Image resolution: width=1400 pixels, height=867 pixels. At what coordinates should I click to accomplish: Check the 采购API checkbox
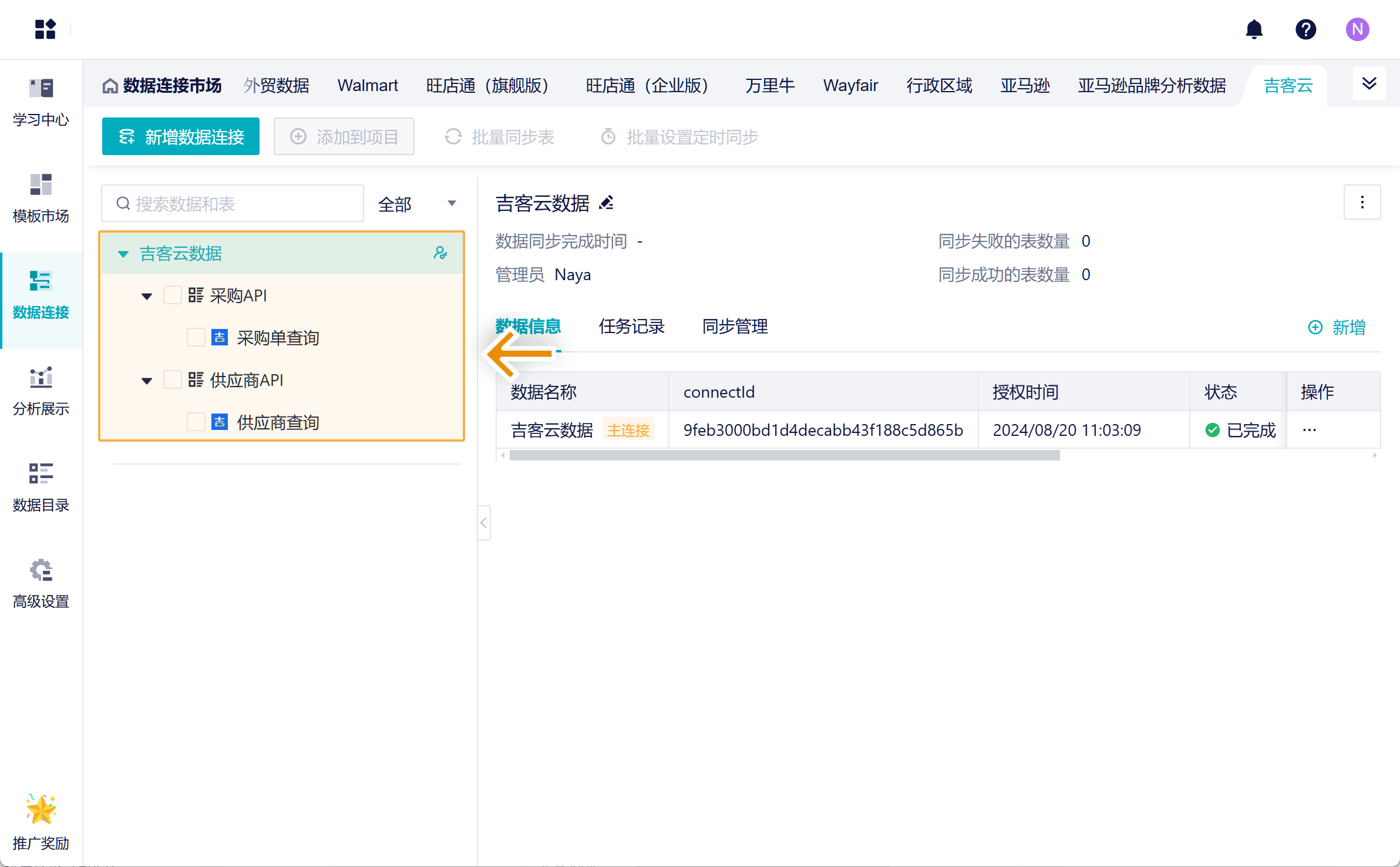[x=172, y=295]
